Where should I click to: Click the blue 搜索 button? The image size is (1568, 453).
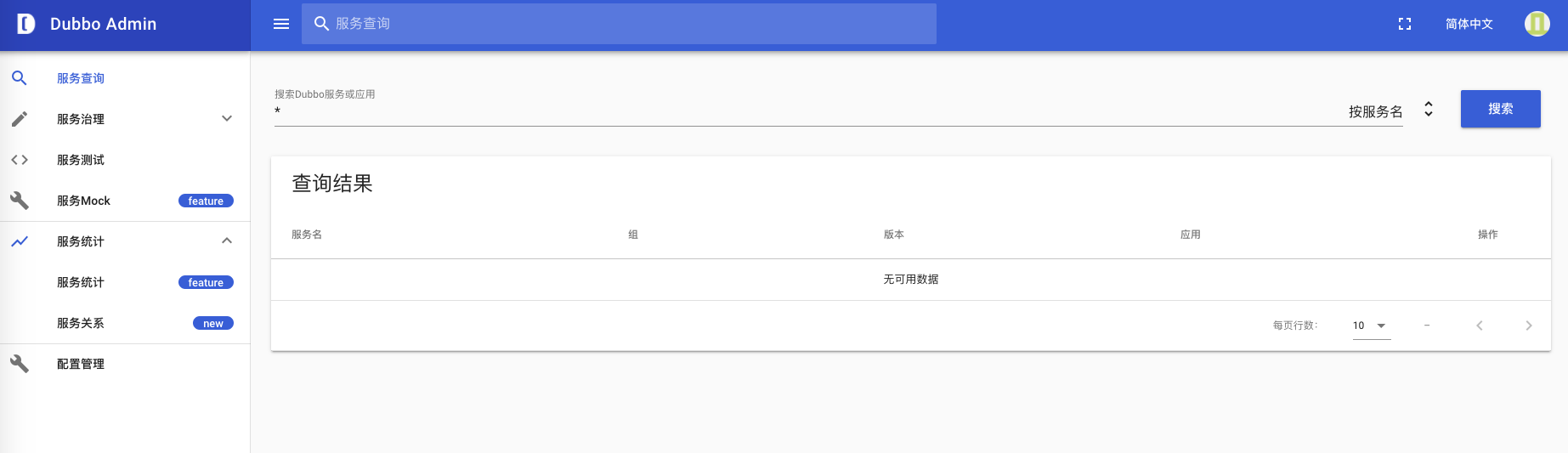pyautogui.click(x=1500, y=109)
